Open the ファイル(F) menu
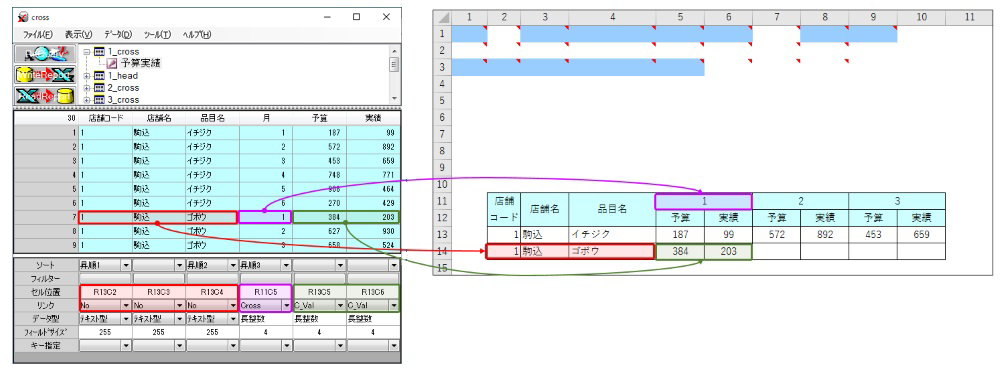The width and height of the screenshot is (1000, 375). coord(38,34)
